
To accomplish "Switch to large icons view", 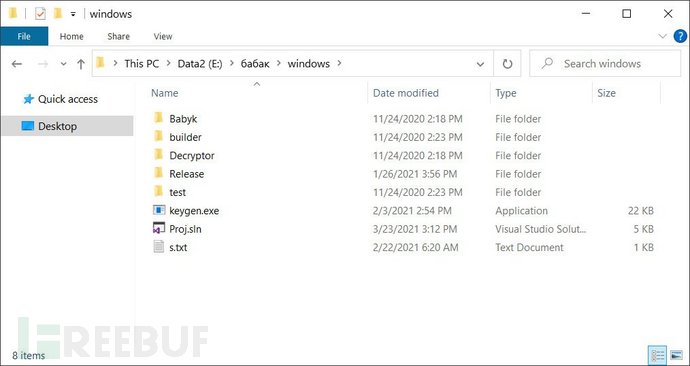I will click(676, 355).
